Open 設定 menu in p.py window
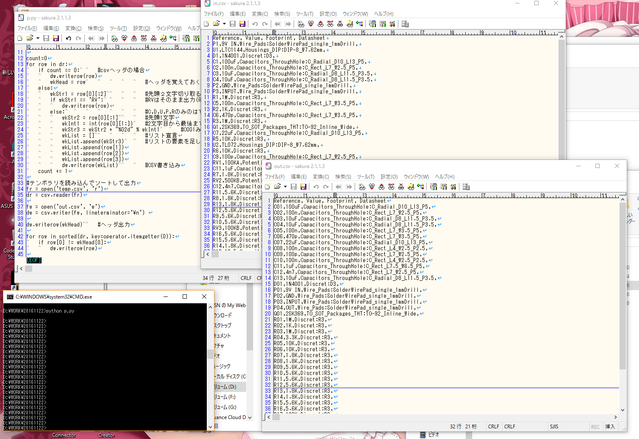This screenshot has width=639, height=439. [x=142, y=28]
